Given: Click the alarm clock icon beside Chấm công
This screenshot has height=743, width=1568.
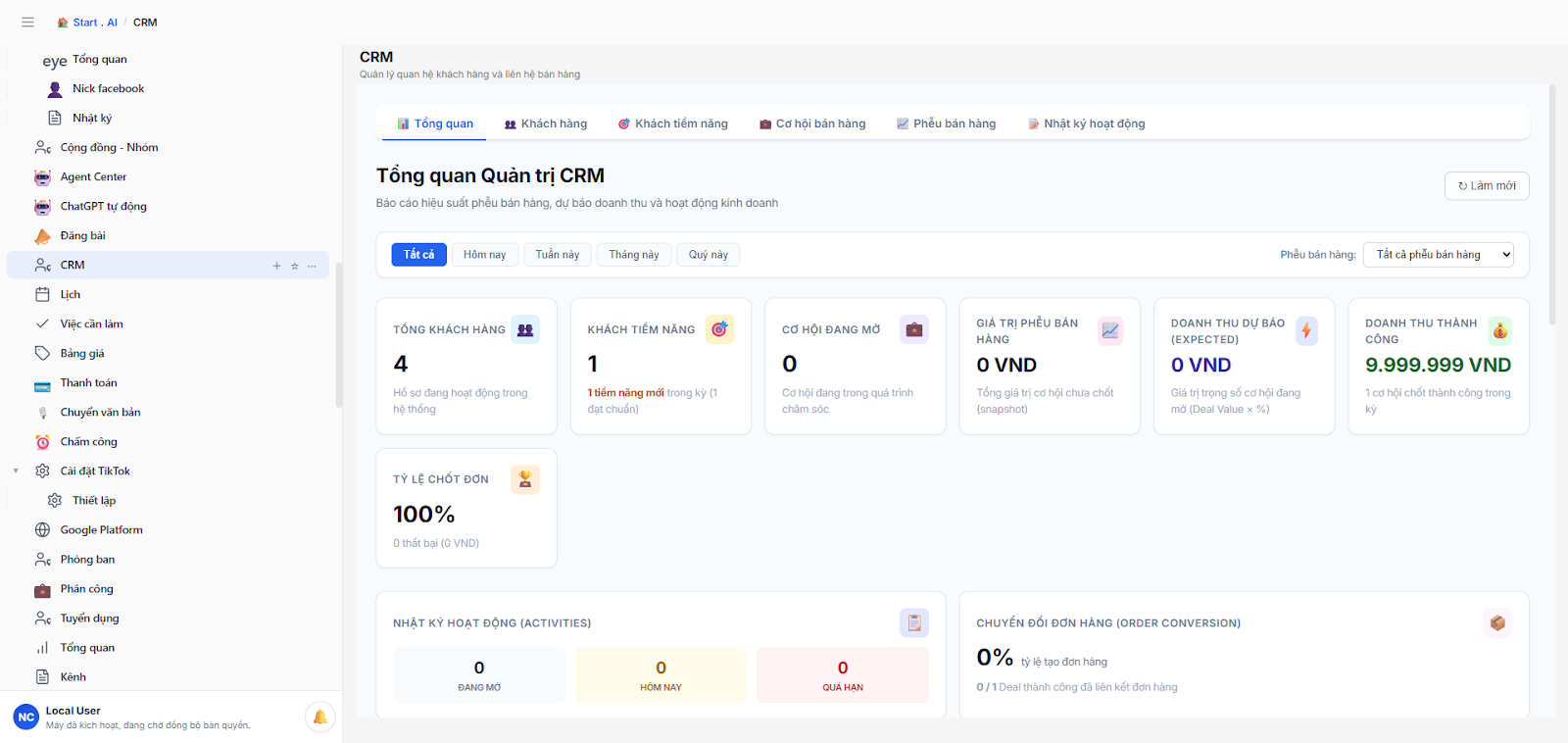Looking at the screenshot, I should tap(42, 442).
